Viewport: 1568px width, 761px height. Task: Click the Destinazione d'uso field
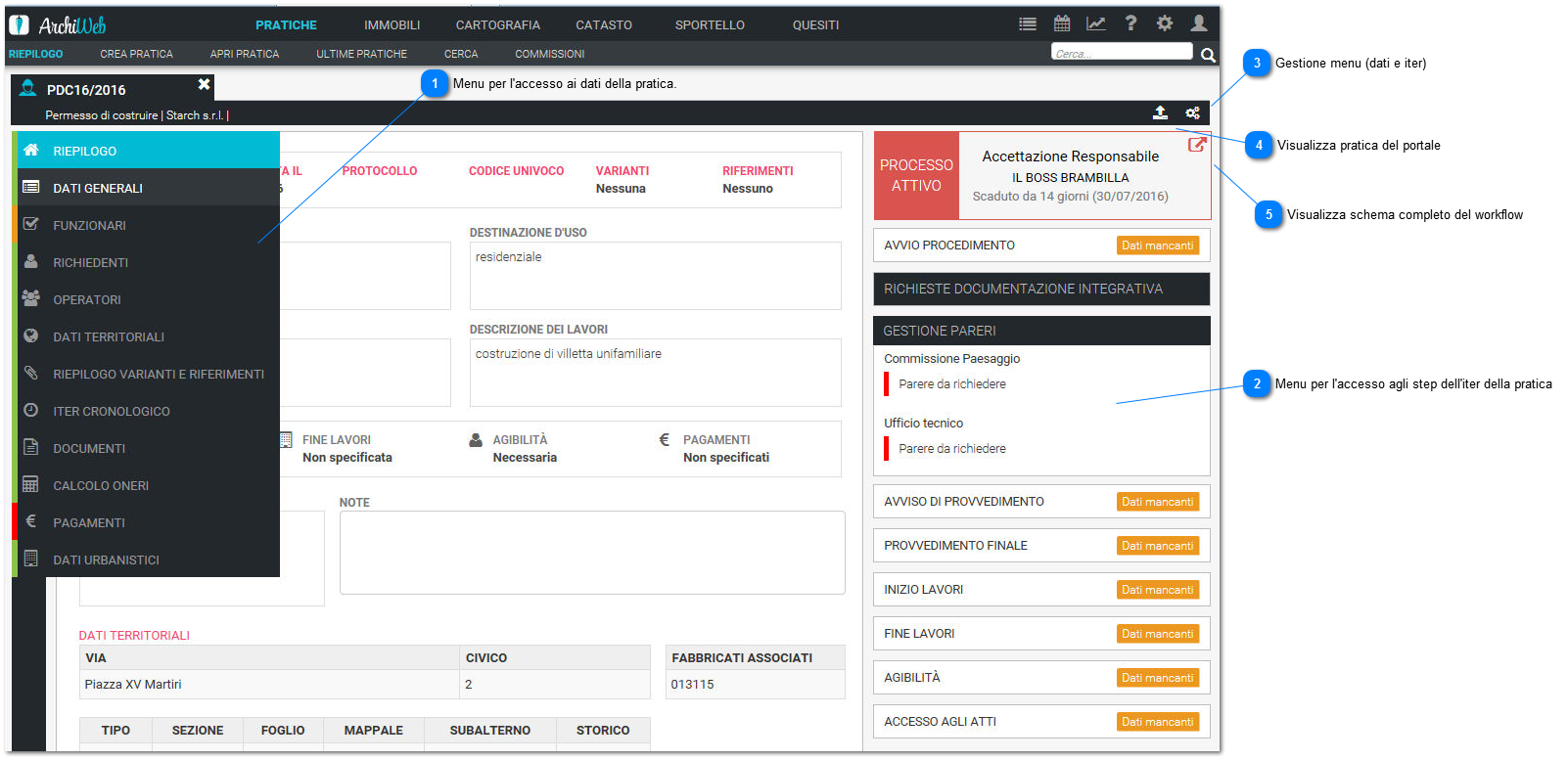coord(655,276)
